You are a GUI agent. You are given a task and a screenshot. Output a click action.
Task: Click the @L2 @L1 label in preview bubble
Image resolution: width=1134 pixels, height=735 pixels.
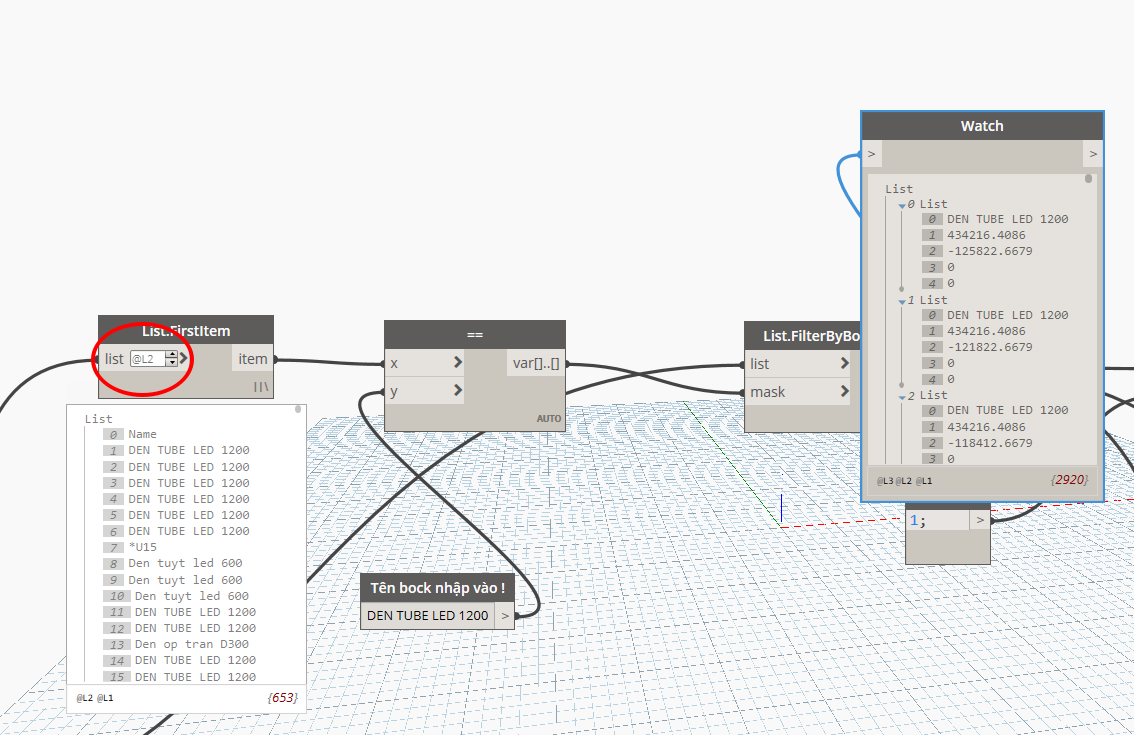pyautogui.click(x=95, y=698)
